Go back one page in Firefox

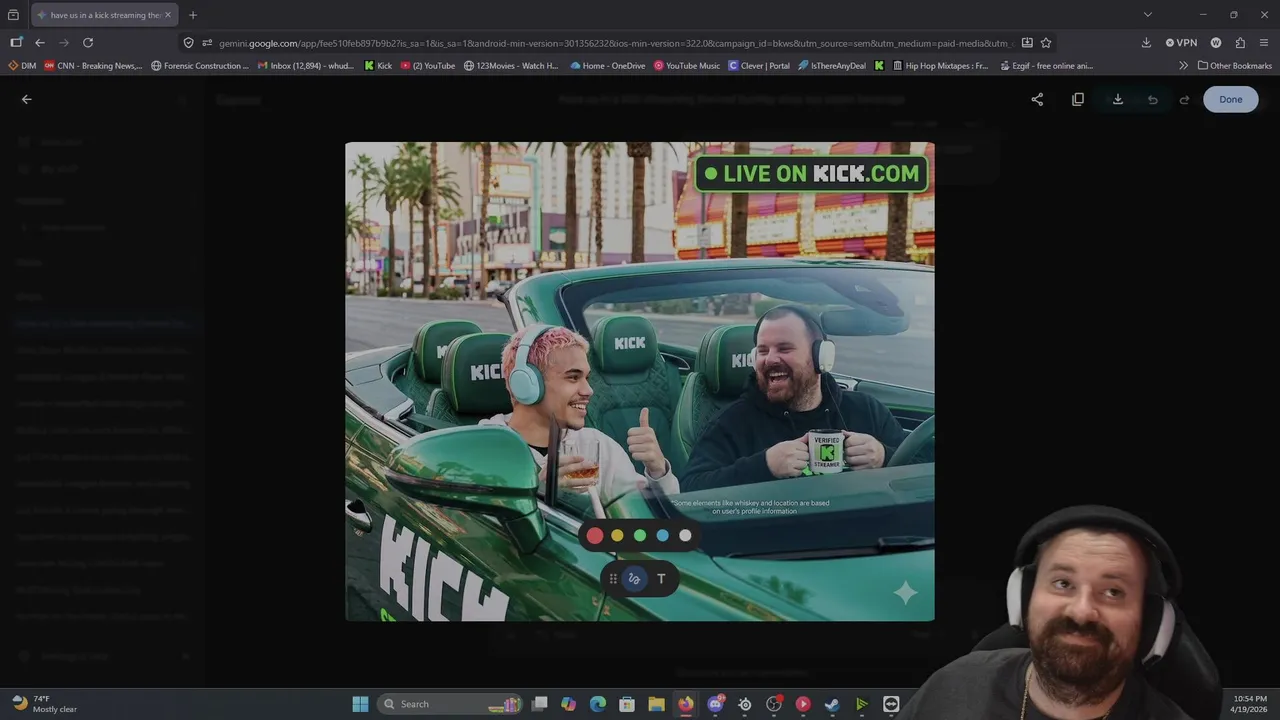(40, 43)
